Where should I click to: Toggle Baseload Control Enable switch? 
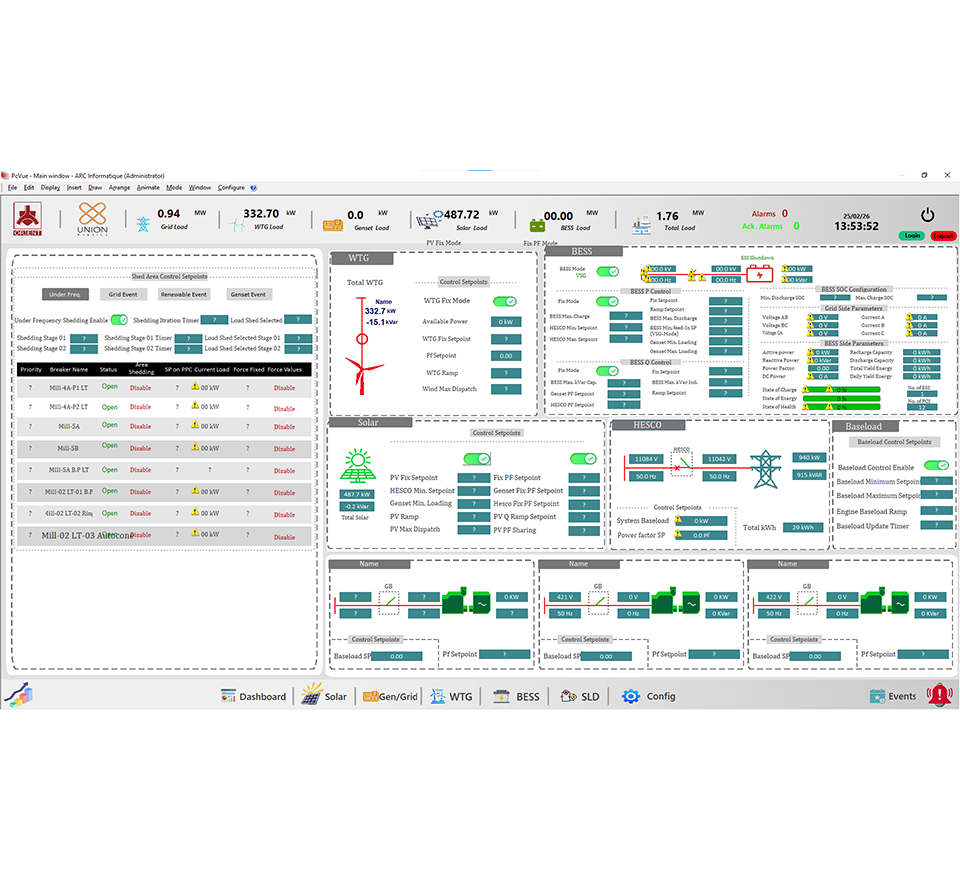(x=936, y=466)
